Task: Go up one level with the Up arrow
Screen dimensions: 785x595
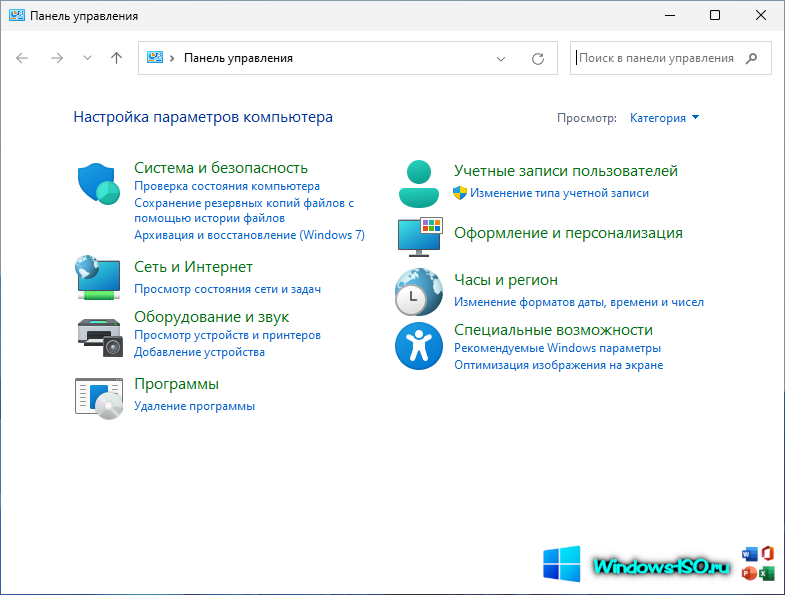Action: (x=116, y=58)
